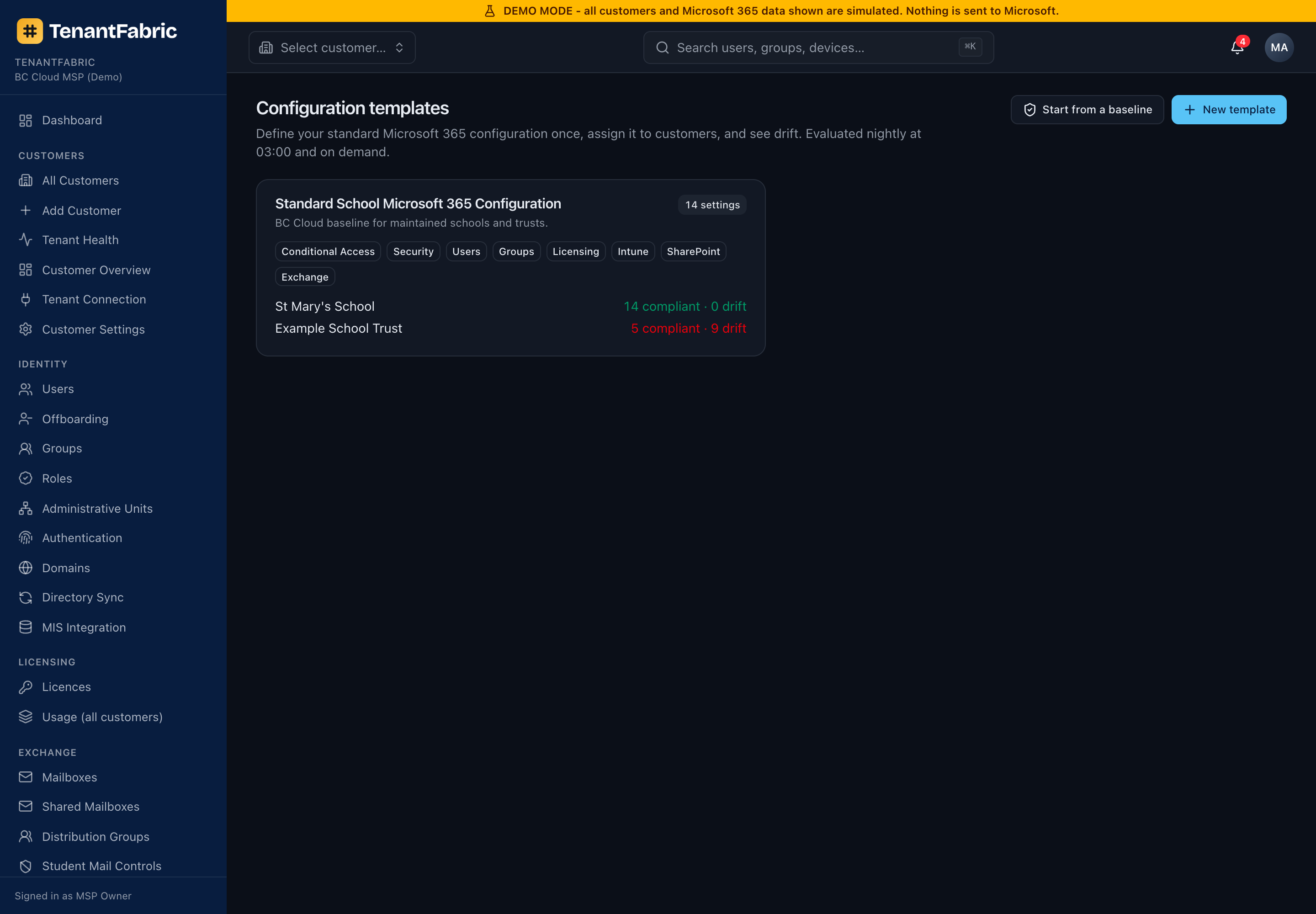Screen dimensions: 1316x914
Task: Click the Roles badge check icon
Action: tap(25, 478)
